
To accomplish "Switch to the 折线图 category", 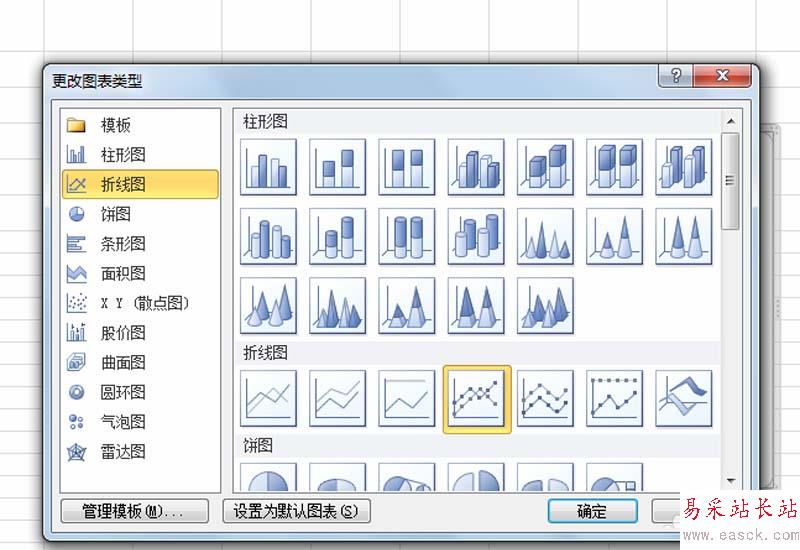I will (140, 184).
